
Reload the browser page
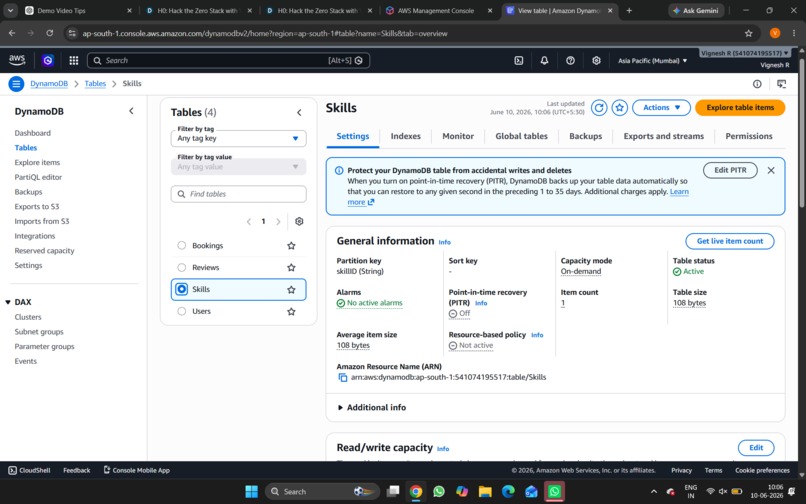(49, 33)
